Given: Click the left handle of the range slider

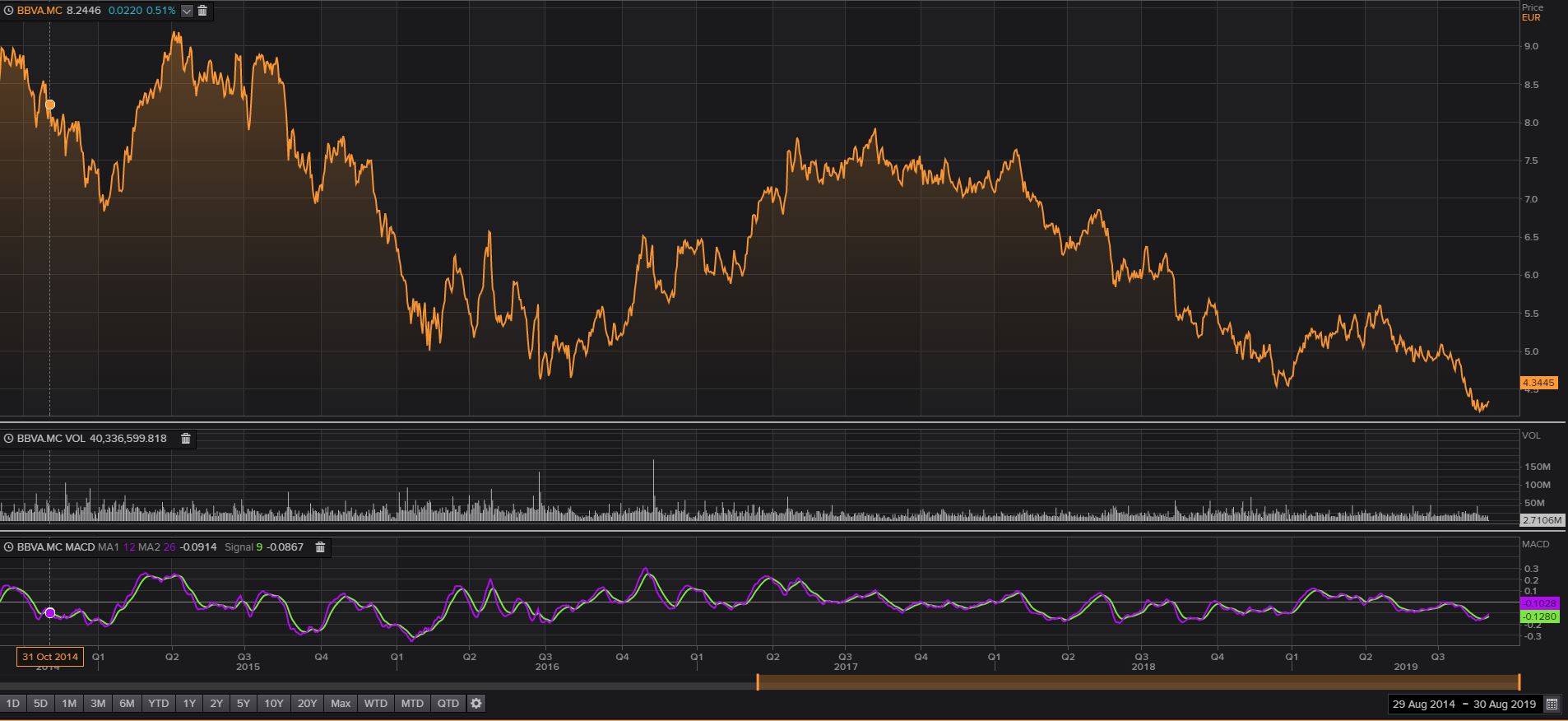Looking at the screenshot, I should pos(758,681).
